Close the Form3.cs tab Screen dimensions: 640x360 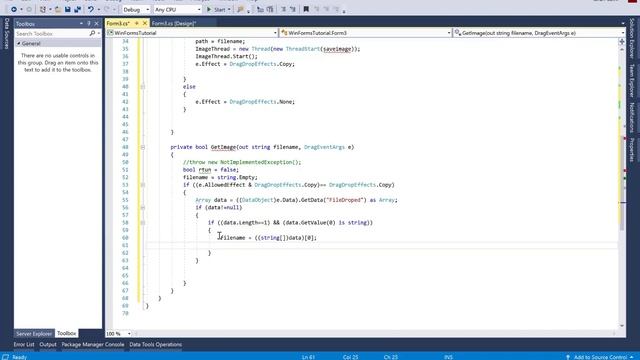[144, 23]
